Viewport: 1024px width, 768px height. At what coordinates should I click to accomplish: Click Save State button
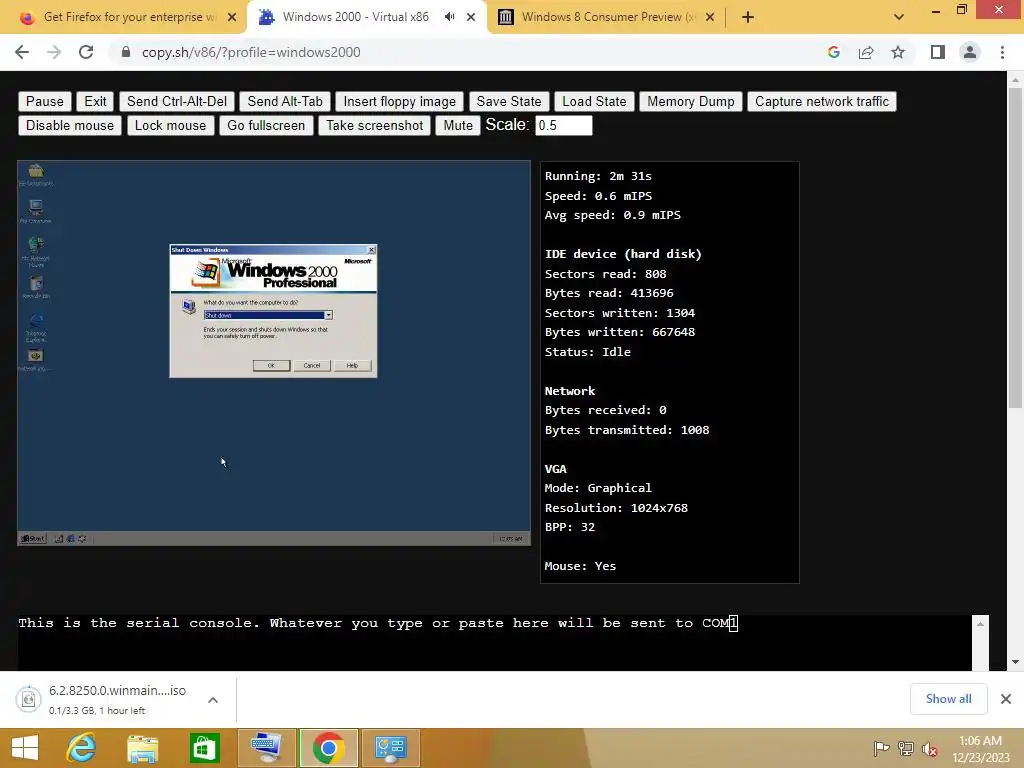pos(509,101)
